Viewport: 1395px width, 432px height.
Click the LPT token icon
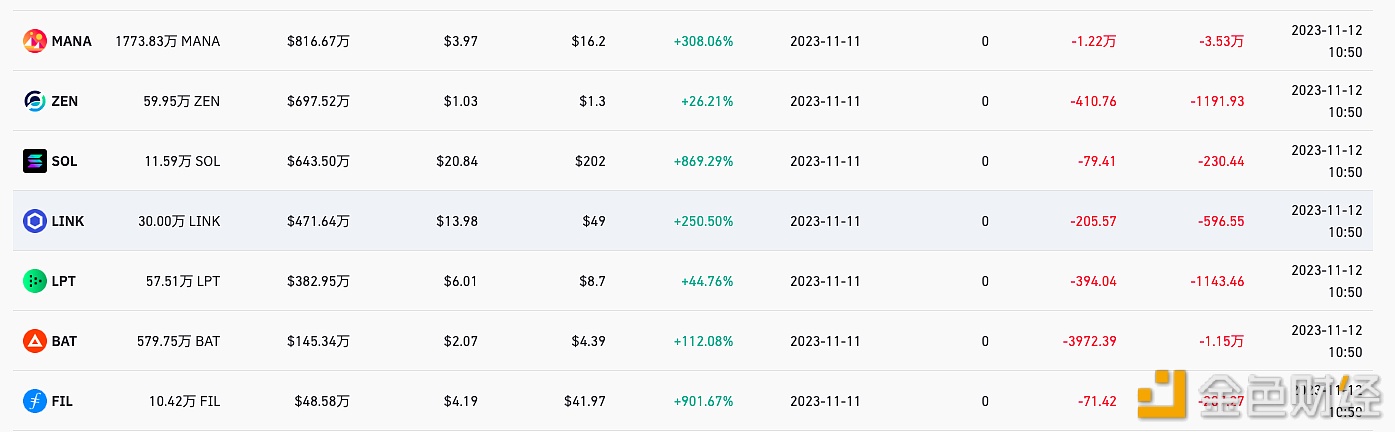coord(35,281)
